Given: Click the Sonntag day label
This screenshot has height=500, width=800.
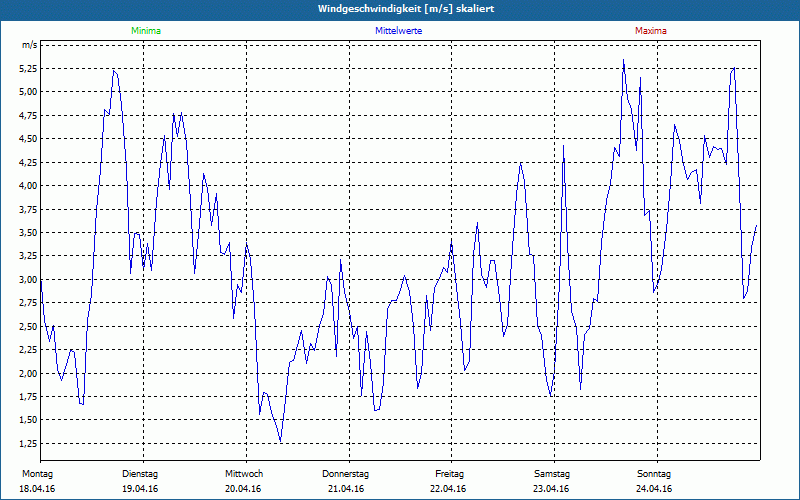Looking at the screenshot, I should 654,474.
